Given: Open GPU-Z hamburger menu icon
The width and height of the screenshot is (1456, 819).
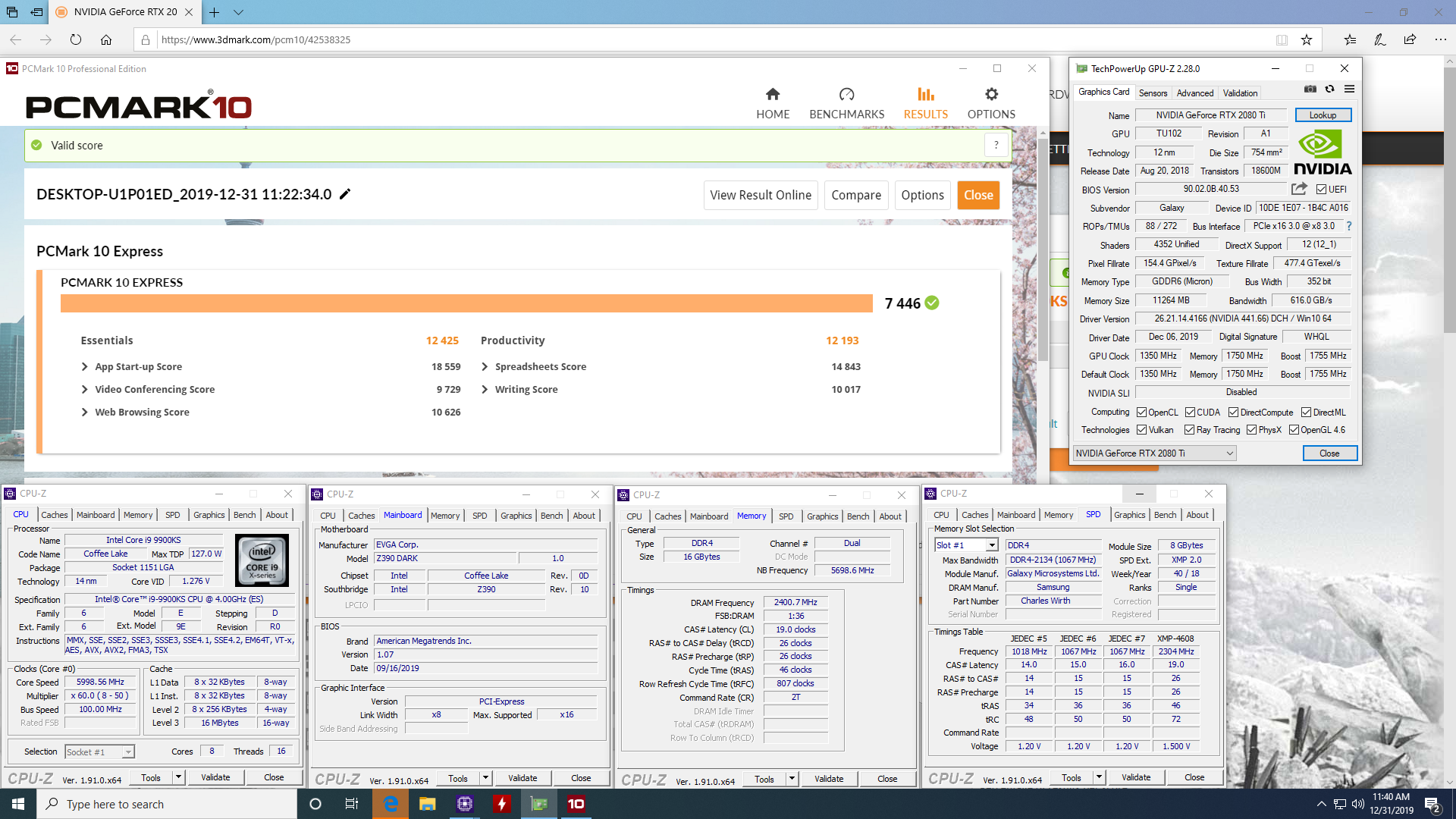Looking at the screenshot, I should [x=1350, y=89].
